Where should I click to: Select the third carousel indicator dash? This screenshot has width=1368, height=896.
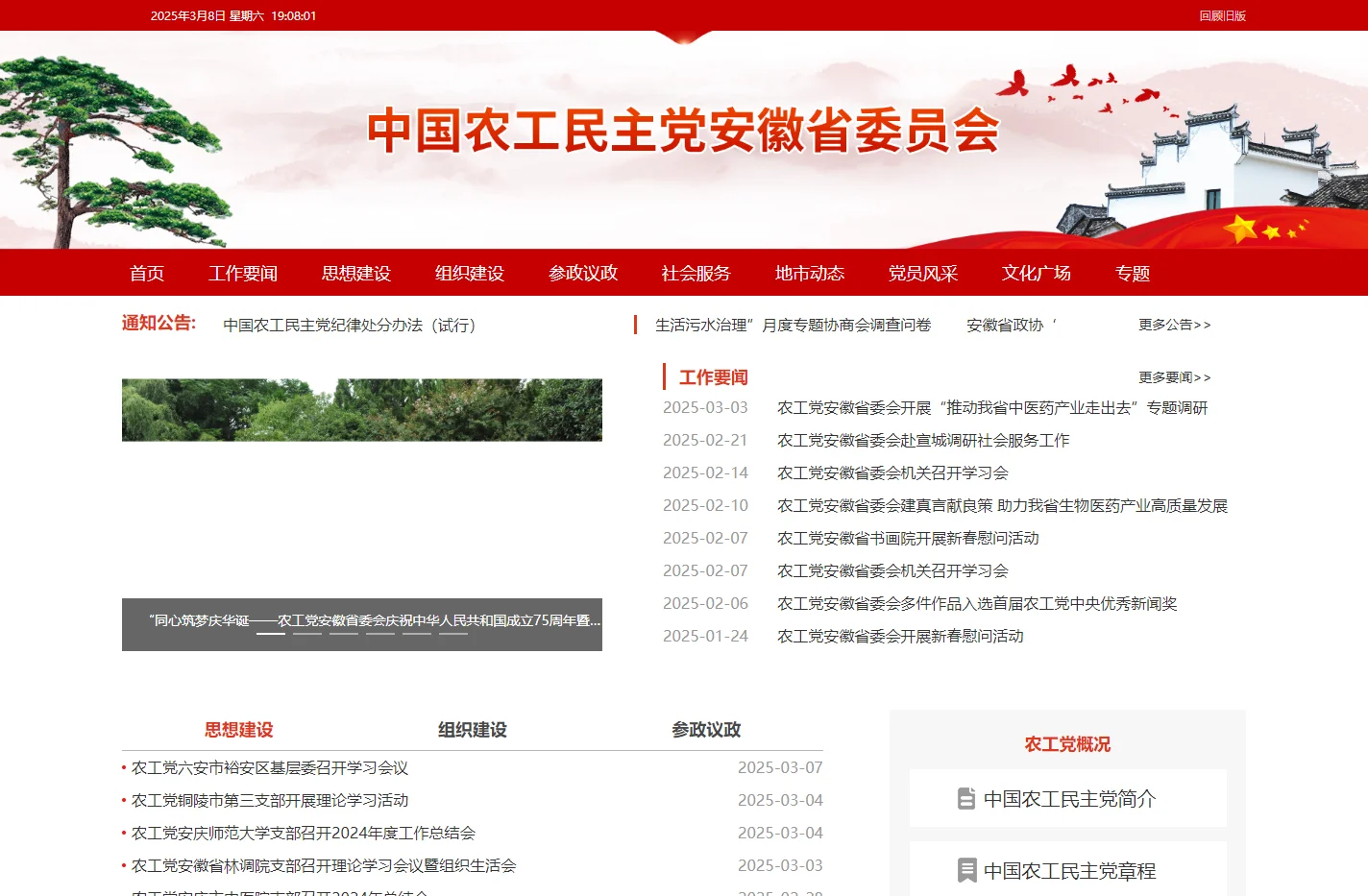pos(344,634)
